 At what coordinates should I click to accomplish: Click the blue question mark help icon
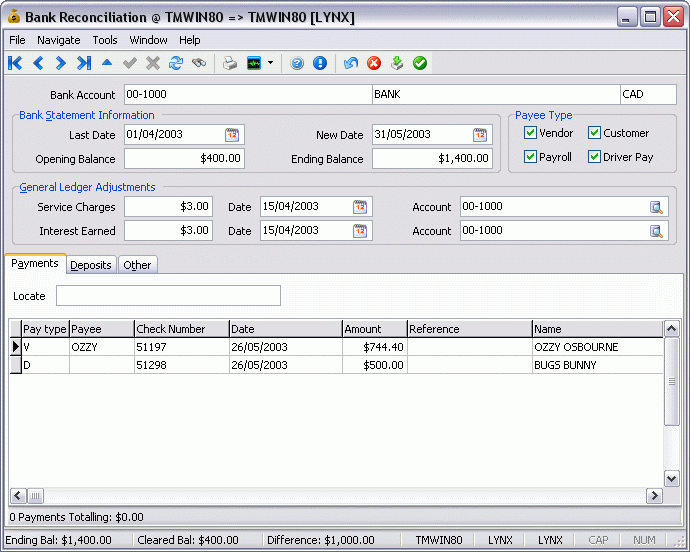(x=297, y=63)
